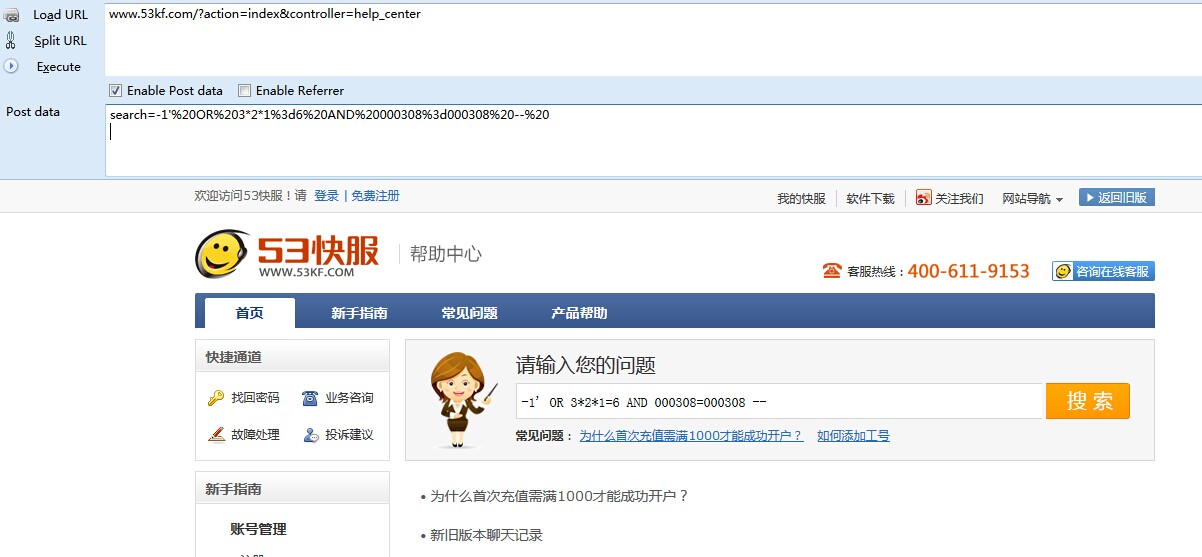Open 关注我们 link text

pyautogui.click(x=959, y=198)
